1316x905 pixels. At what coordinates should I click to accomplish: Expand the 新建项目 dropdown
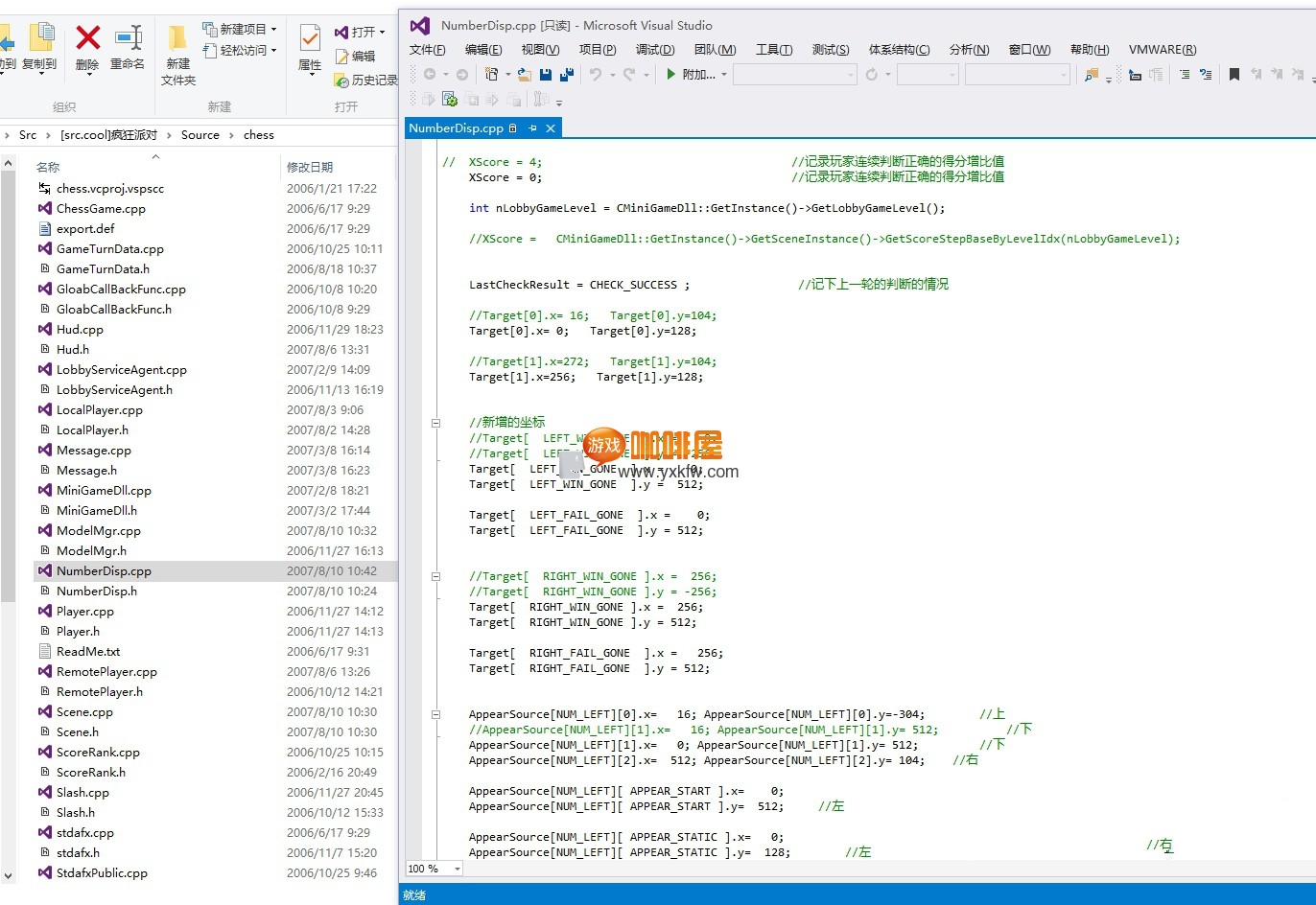(x=273, y=30)
